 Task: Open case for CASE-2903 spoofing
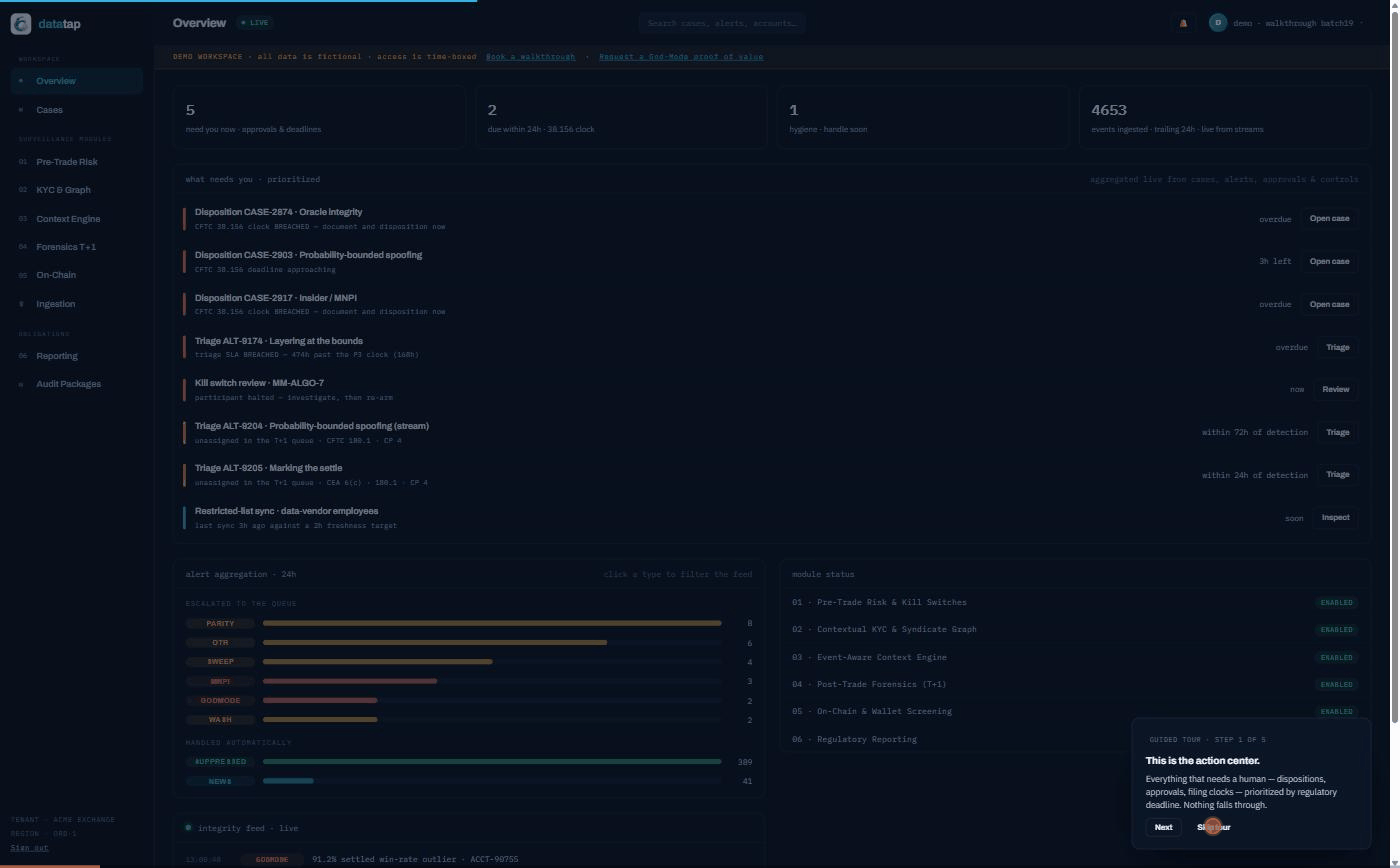click(x=1329, y=262)
